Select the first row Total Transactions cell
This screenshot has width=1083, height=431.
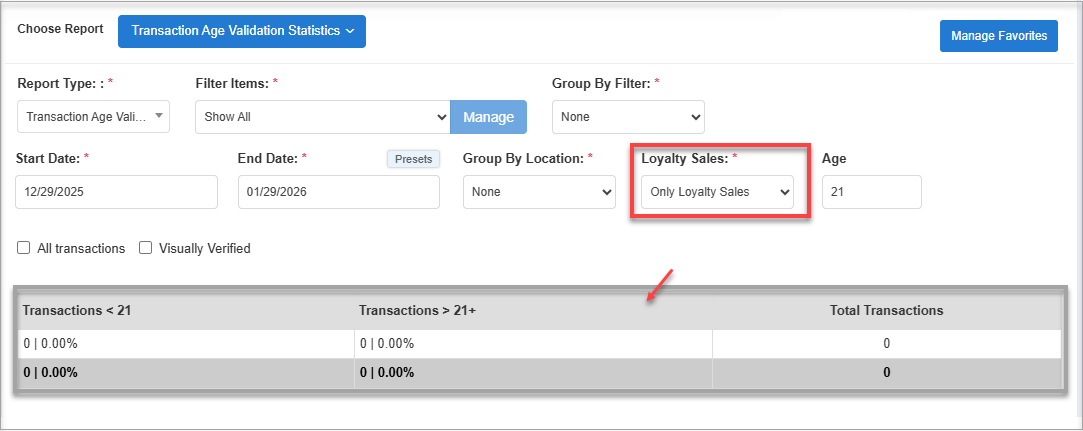click(886, 343)
